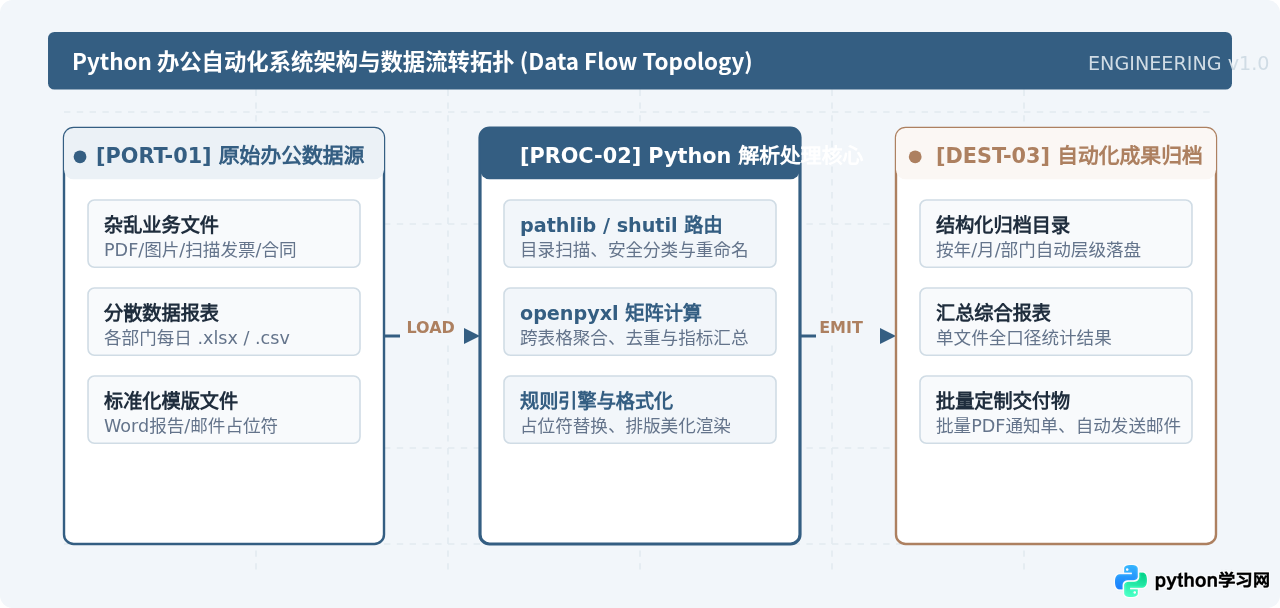Screen dimensions: 1280x608
Task: Click text 占位符替换、排版美化渲染
Action: 625,426
